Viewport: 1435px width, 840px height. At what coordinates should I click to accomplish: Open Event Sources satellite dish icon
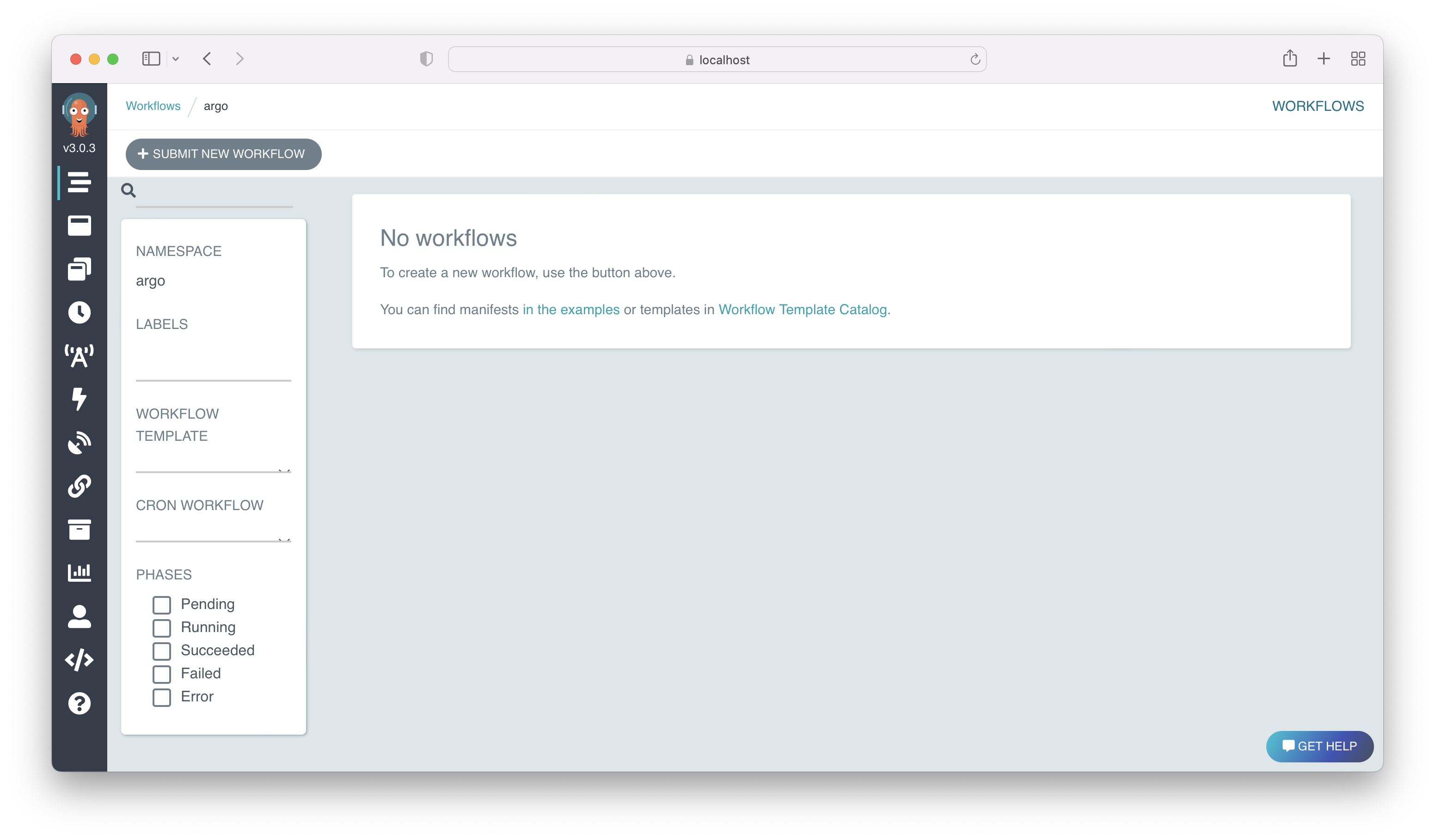[x=79, y=442]
